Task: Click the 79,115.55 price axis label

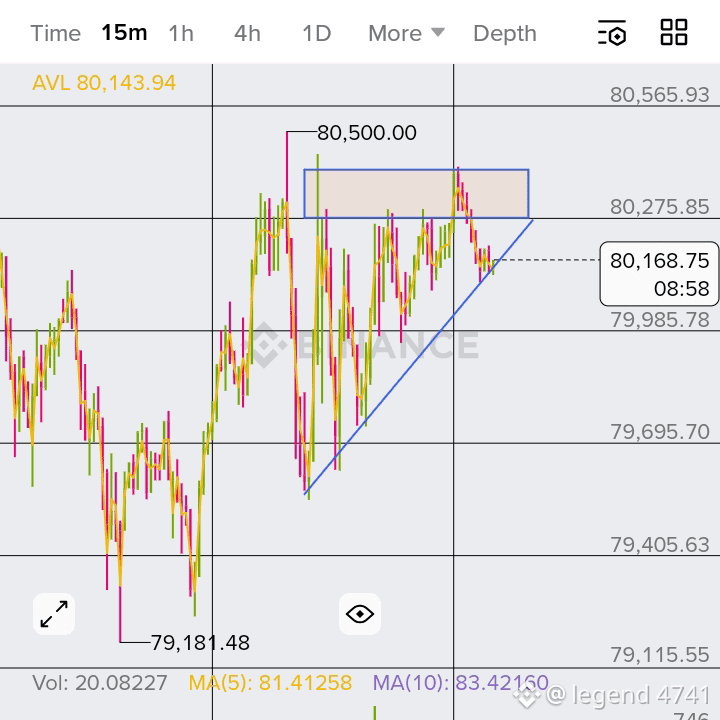Action: click(x=659, y=655)
